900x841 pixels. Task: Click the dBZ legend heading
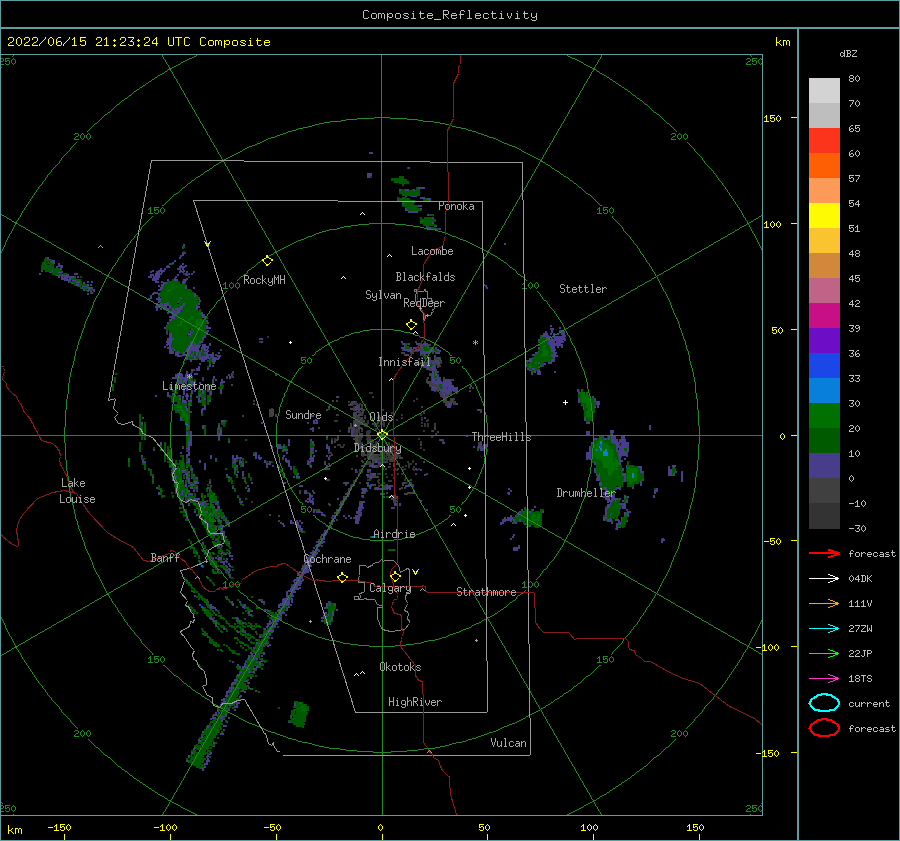[848, 53]
